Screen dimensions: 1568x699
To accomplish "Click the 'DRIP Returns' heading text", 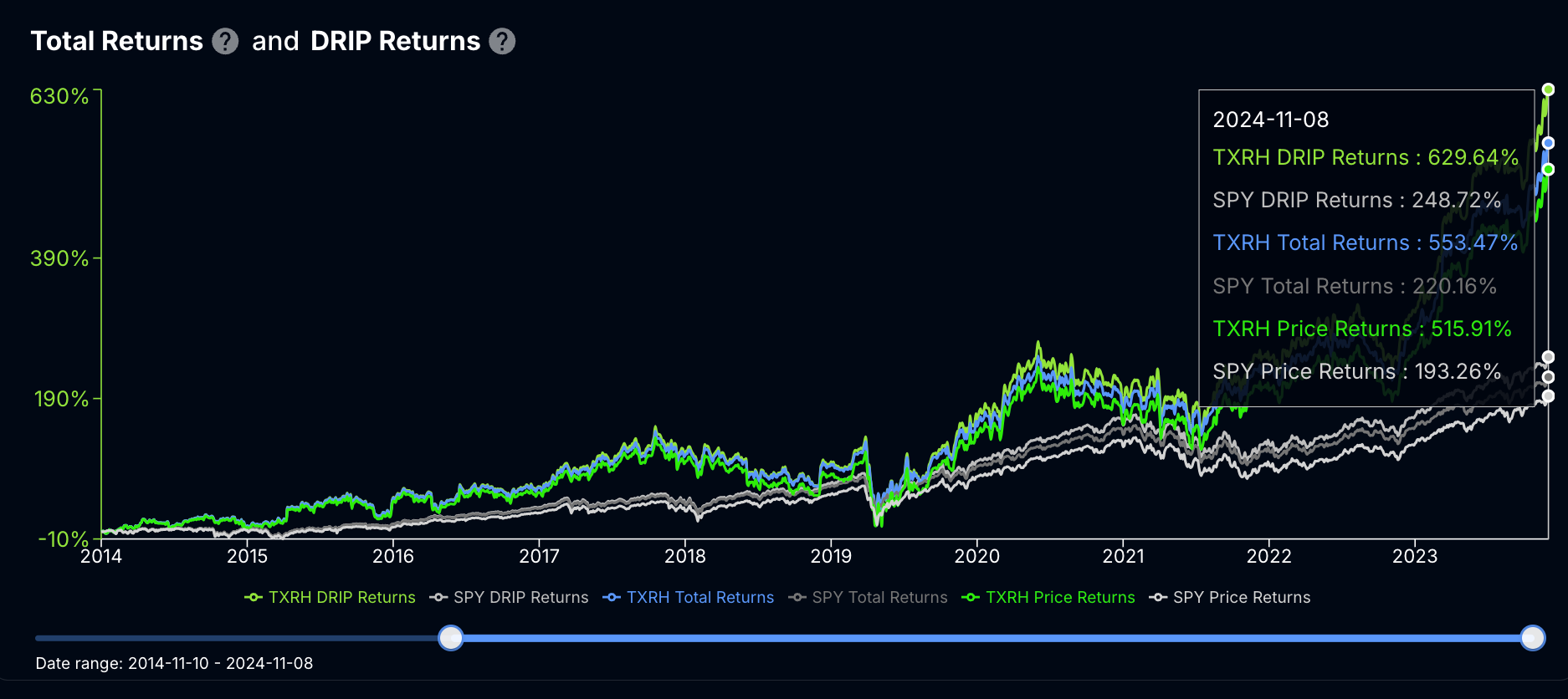I will (x=395, y=41).
